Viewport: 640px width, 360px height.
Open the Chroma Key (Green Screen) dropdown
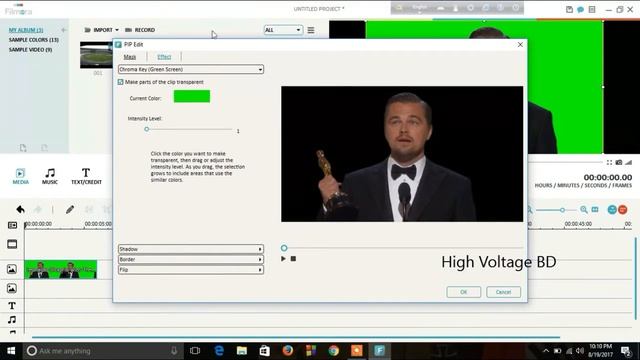click(191, 69)
